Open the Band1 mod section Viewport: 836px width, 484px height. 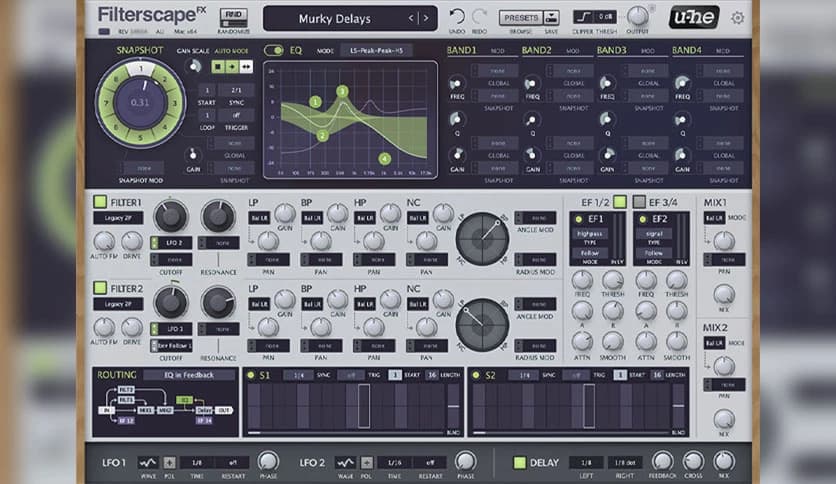click(x=497, y=51)
